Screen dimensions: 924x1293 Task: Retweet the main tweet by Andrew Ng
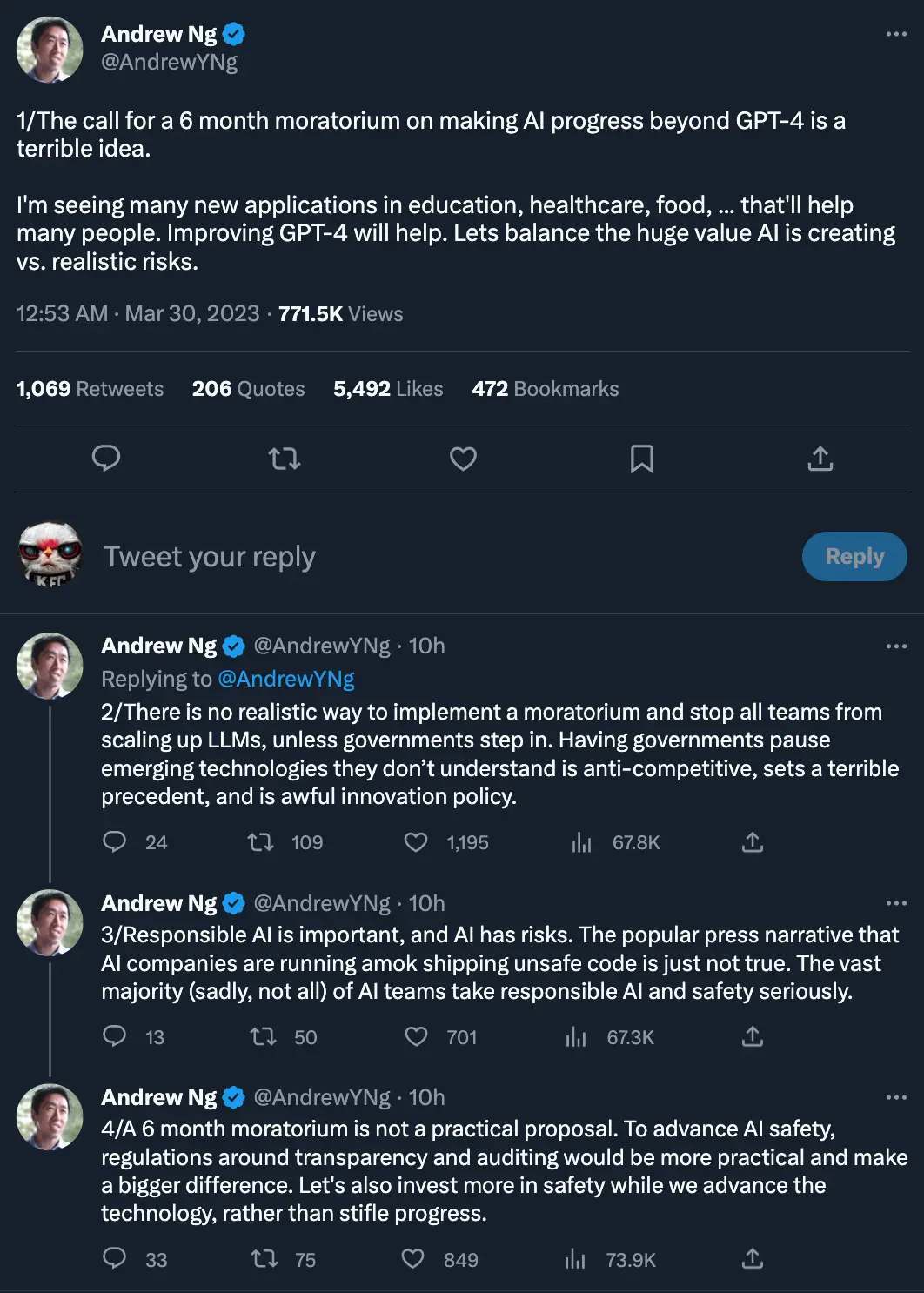[x=285, y=459]
